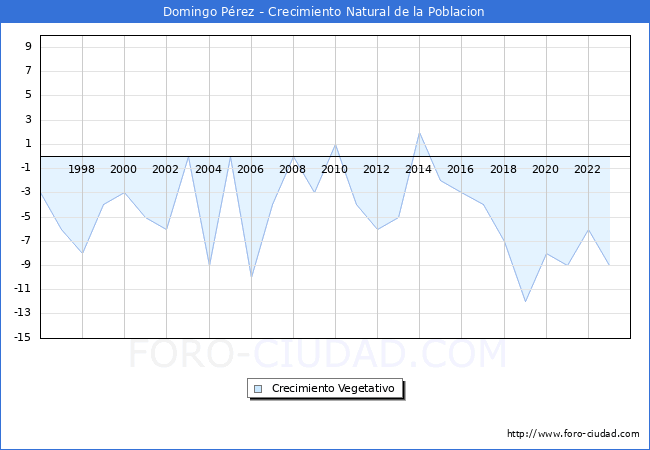The height and width of the screenshot is (450, 650).
Task: Click the 2002 x-axis label
Action: 165,169
